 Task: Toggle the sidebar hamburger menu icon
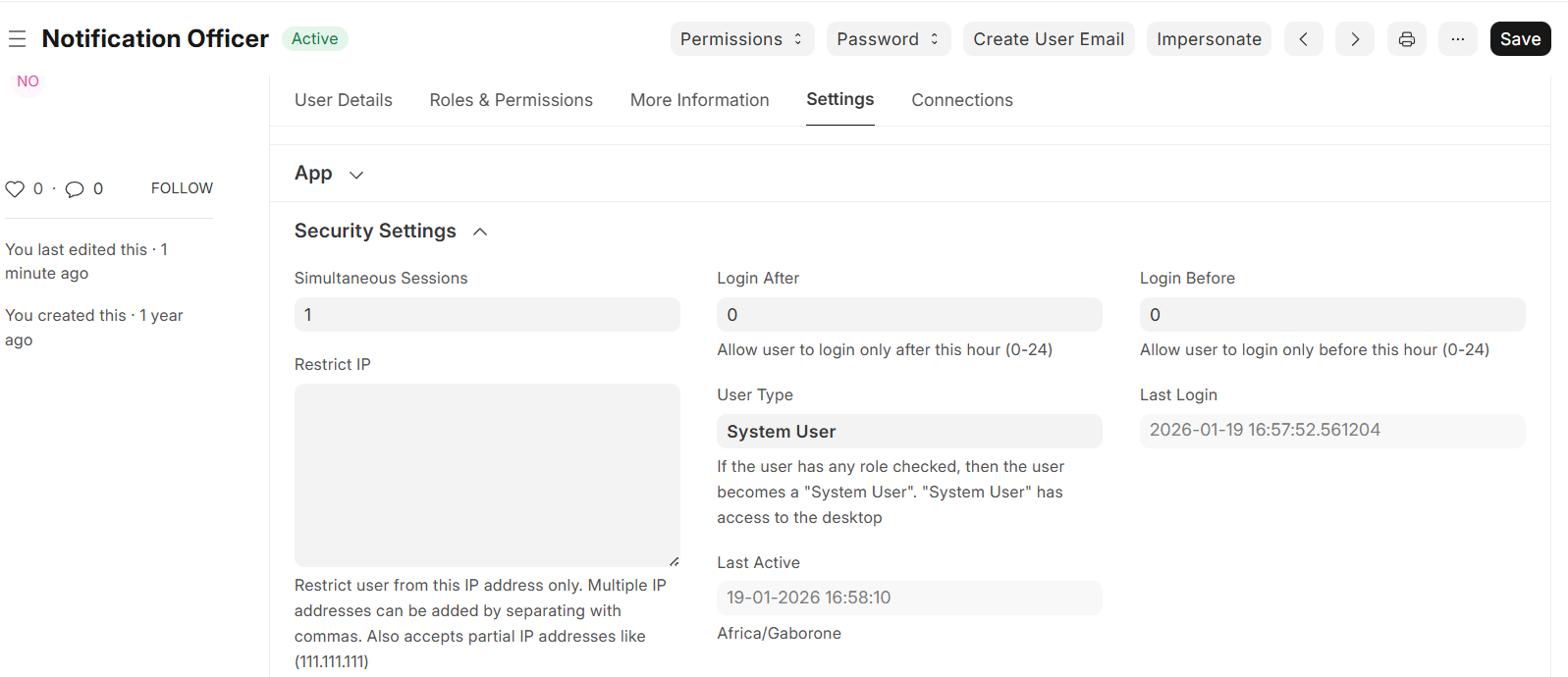17,39
